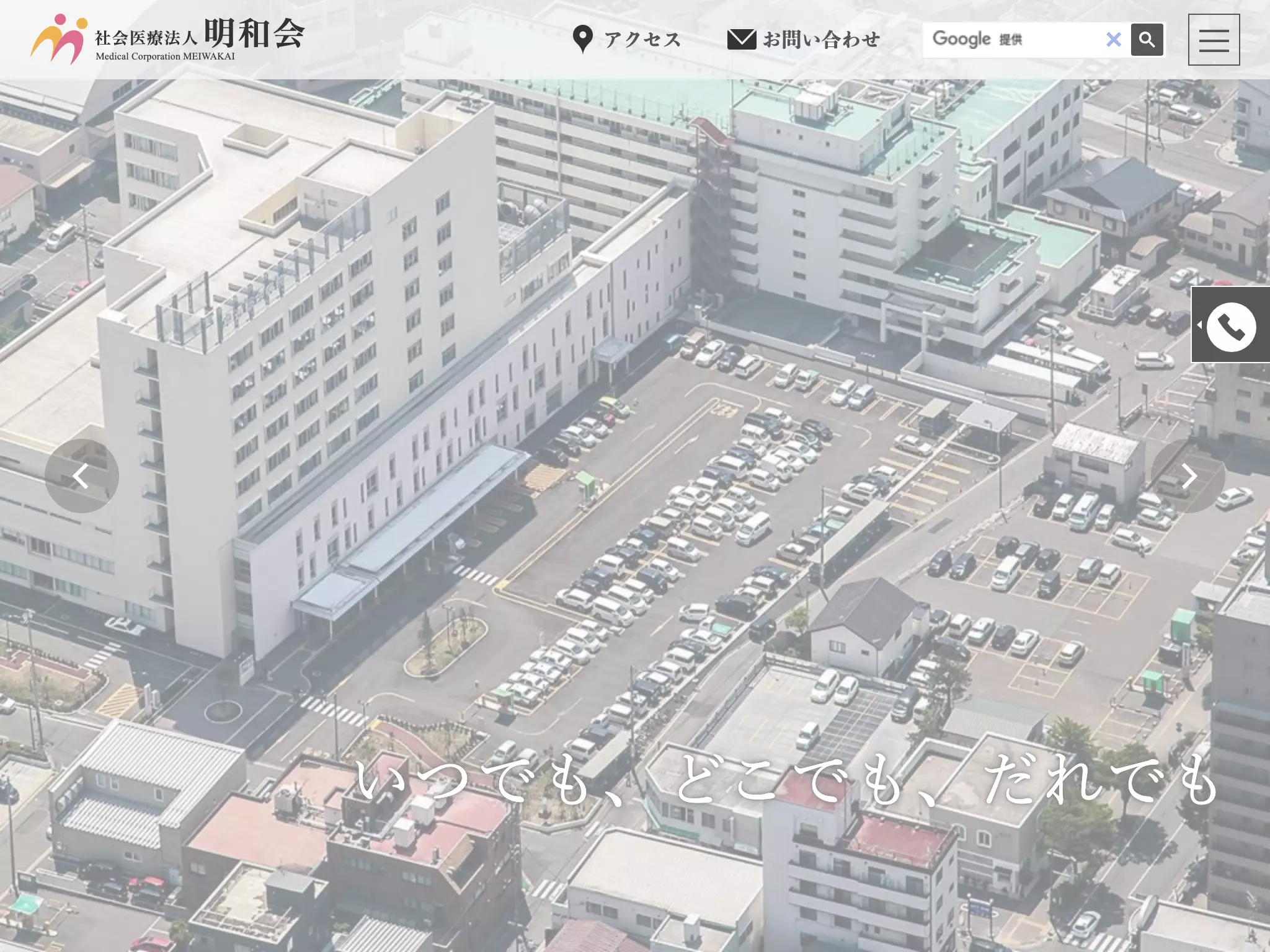This screenshot has height=952, width=1270.
Task: Click the magnifier search button
Action: (x=1147, y=40)
